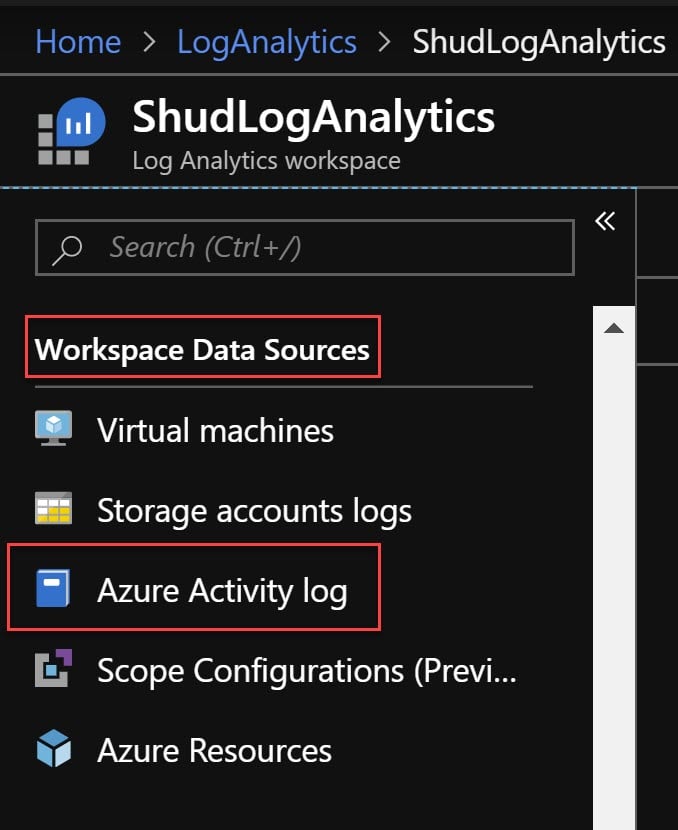Navigate to LogAnalytics breadcrumb link
The width and height of the screenshot is (678, 830).
click(266, 41)
